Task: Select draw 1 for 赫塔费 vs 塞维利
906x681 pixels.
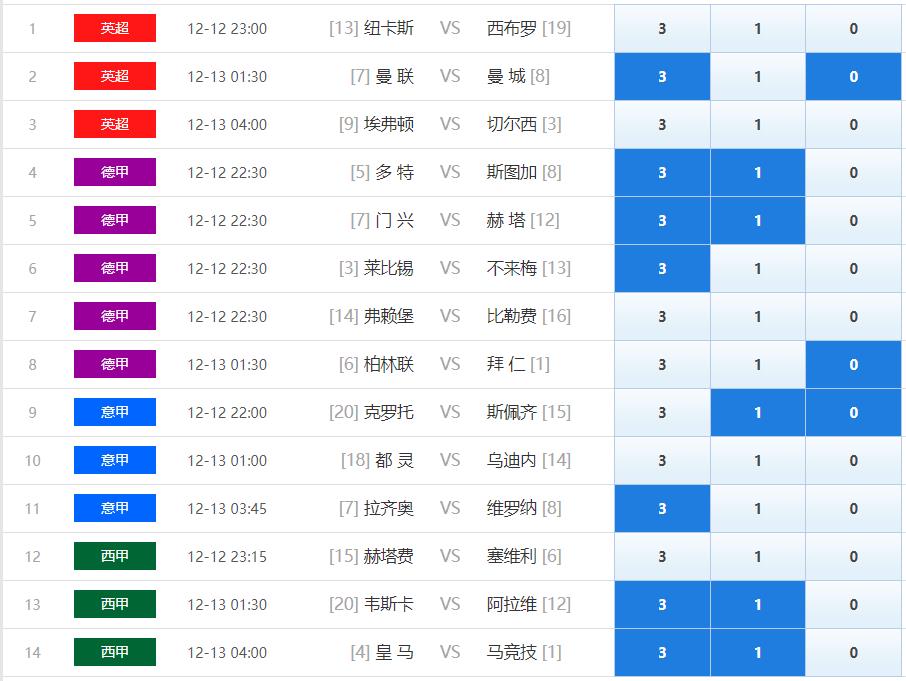Action: [758, 556]
